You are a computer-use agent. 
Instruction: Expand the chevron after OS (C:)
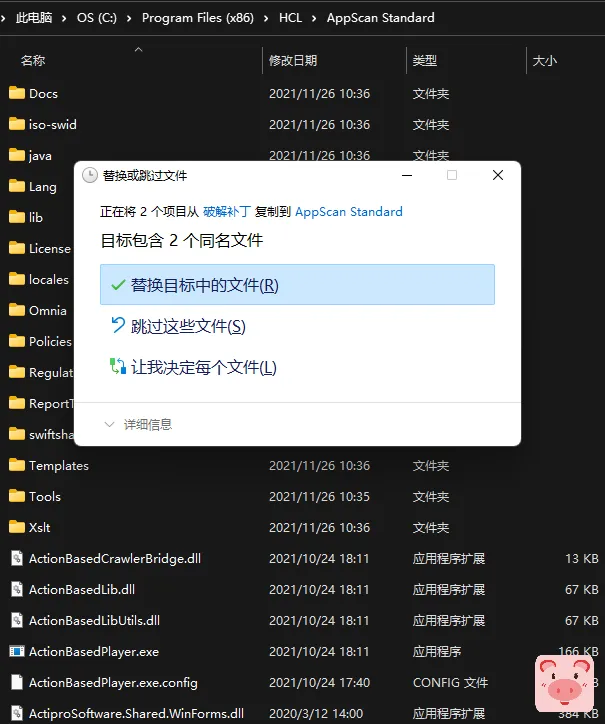(x=129, y=18)
